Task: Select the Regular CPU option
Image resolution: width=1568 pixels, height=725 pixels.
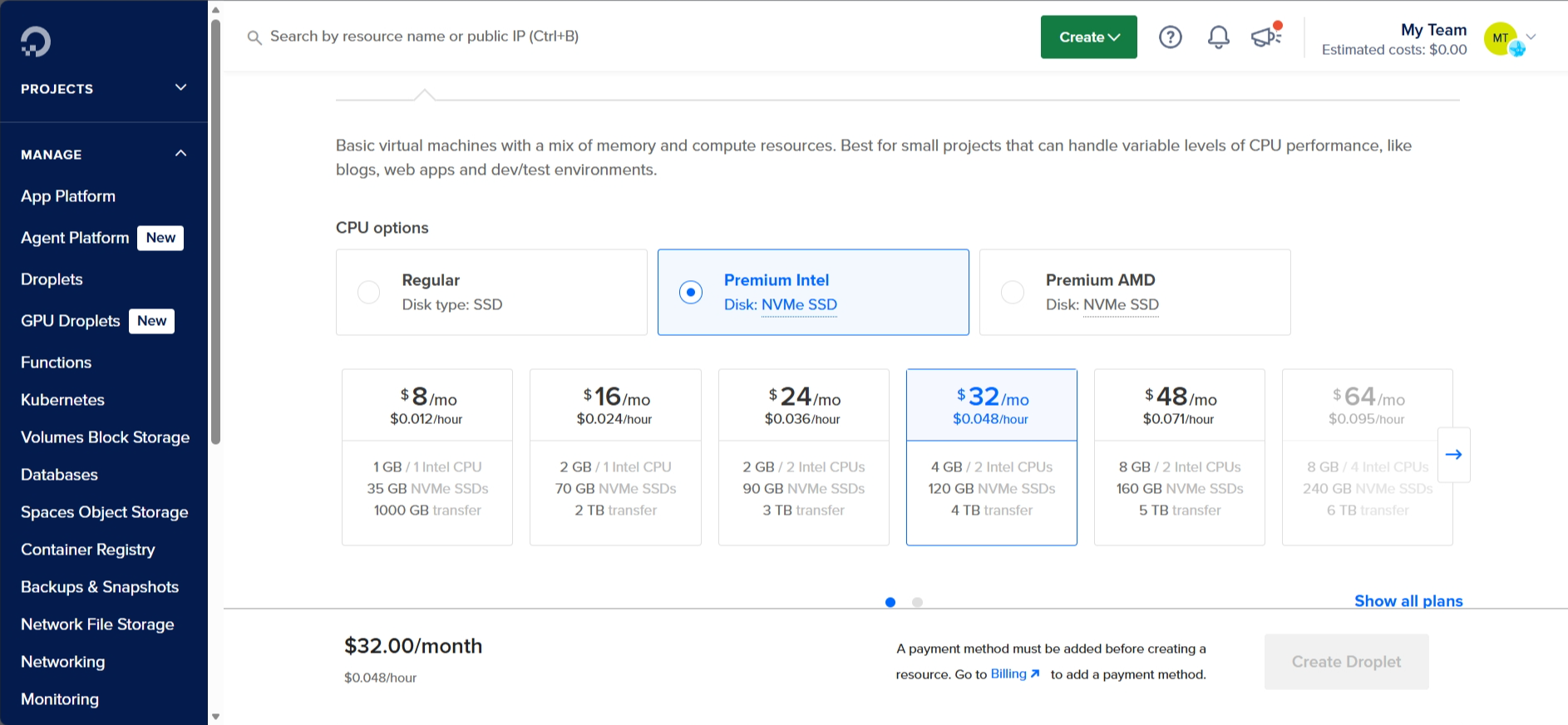Action: tap(491, 293)
